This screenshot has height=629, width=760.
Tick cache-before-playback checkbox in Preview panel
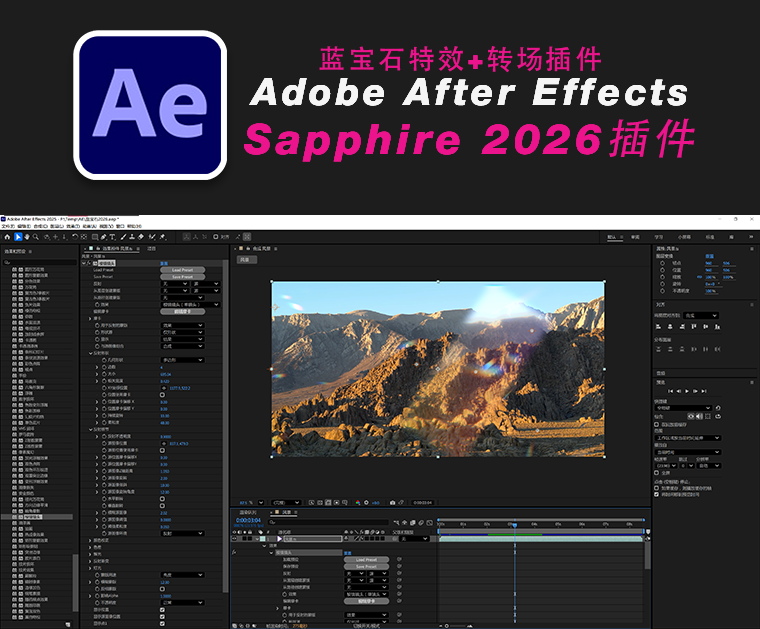(657, 425)
